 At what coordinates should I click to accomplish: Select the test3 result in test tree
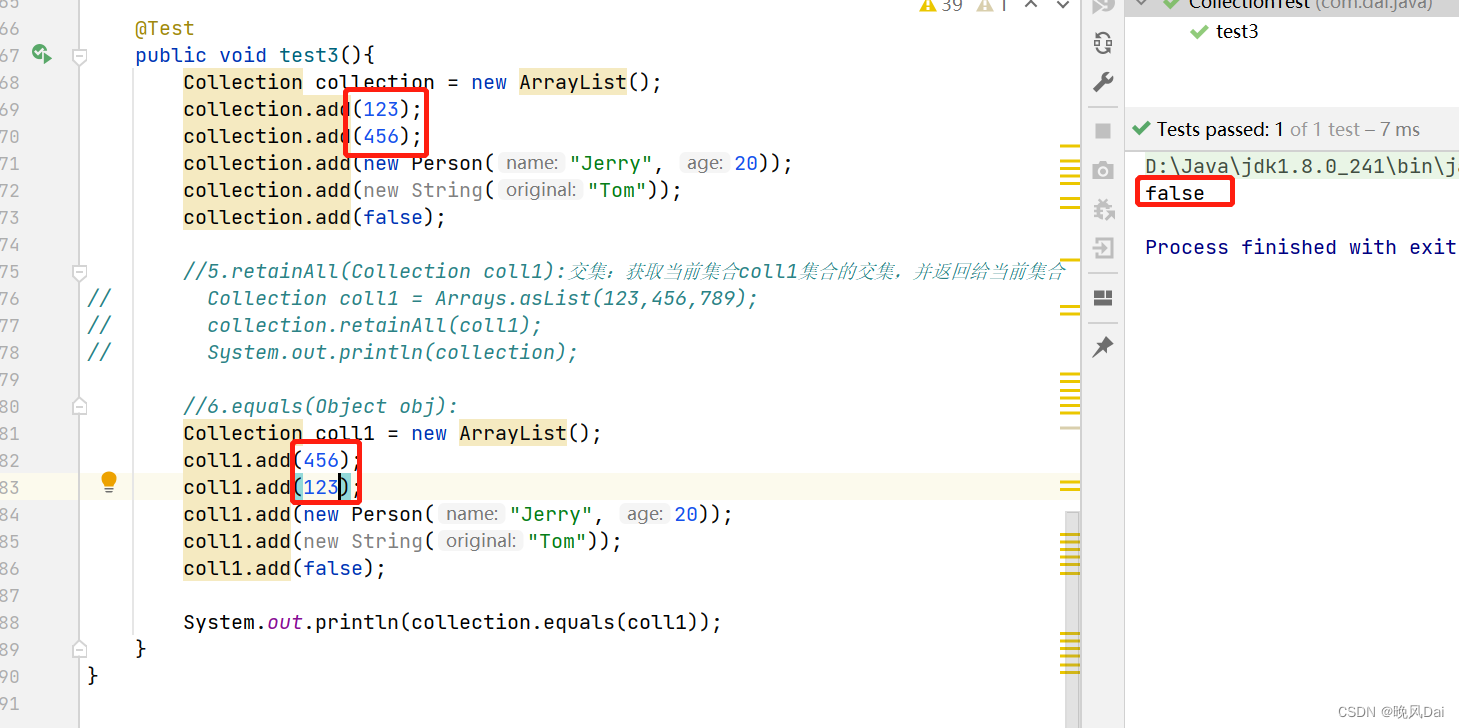pos(1237,32)
